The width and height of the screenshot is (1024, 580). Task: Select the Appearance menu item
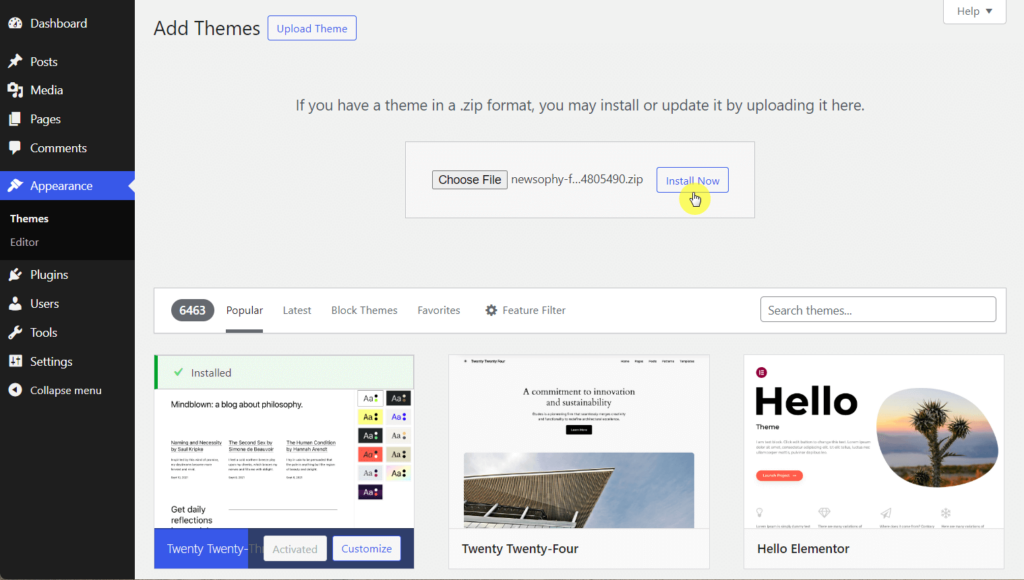pos(67,185)
